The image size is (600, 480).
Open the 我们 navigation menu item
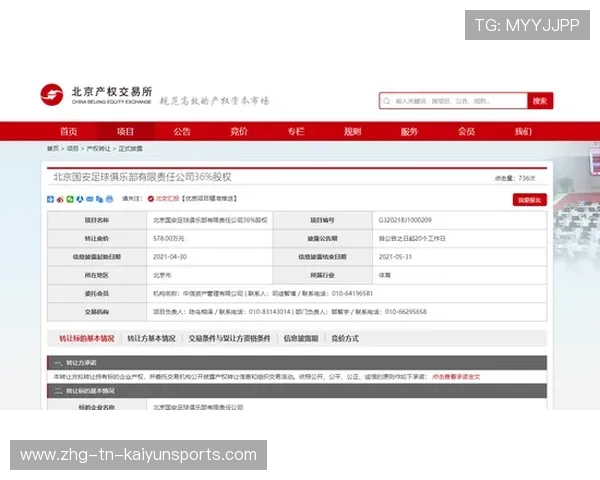tap(523, 132)
